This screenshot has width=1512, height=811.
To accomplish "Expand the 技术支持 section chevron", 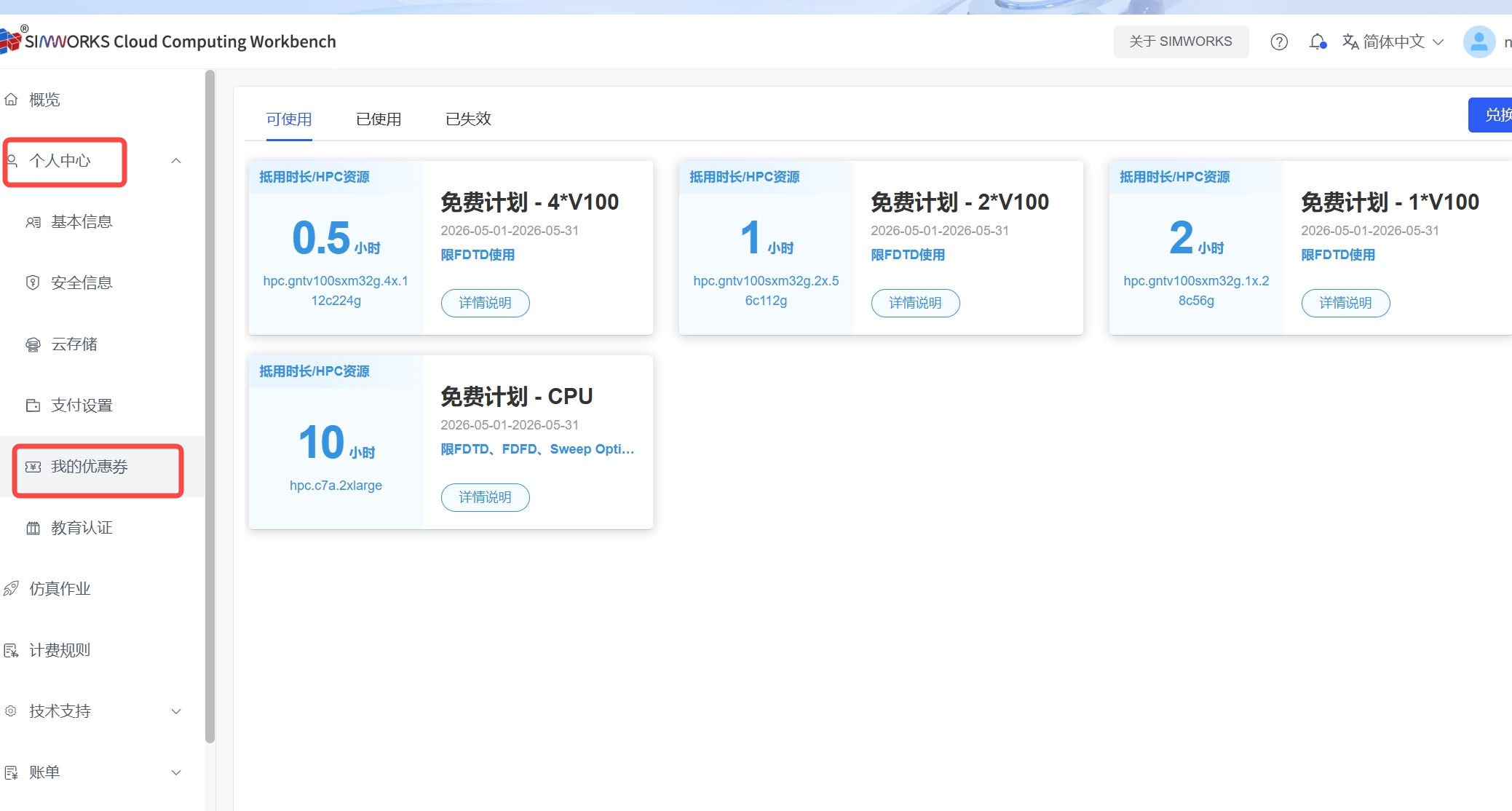I will coord(176,711).
